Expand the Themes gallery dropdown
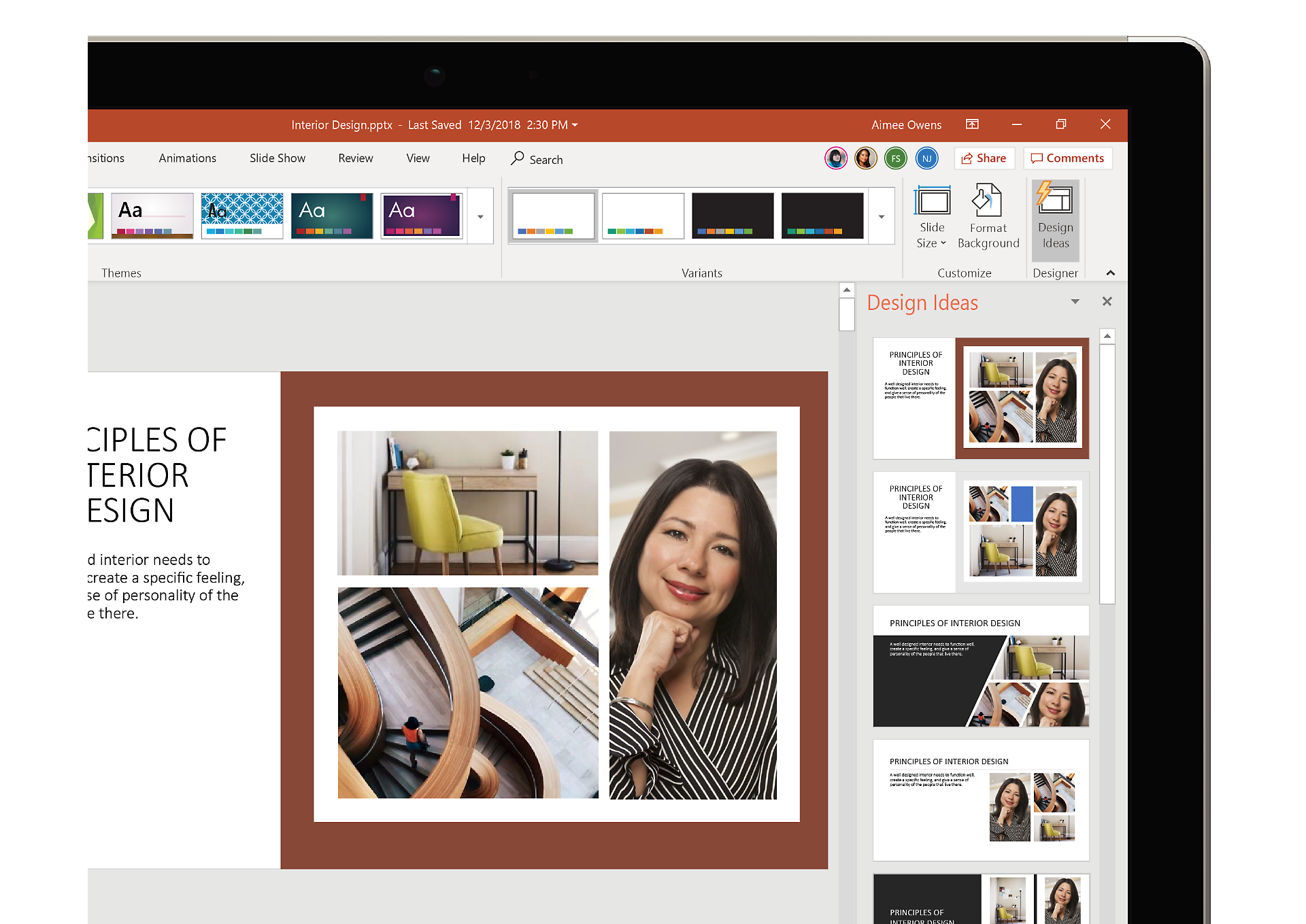Image resolution: width=1306 pixels, height=924 pixels. click(480, 217)
